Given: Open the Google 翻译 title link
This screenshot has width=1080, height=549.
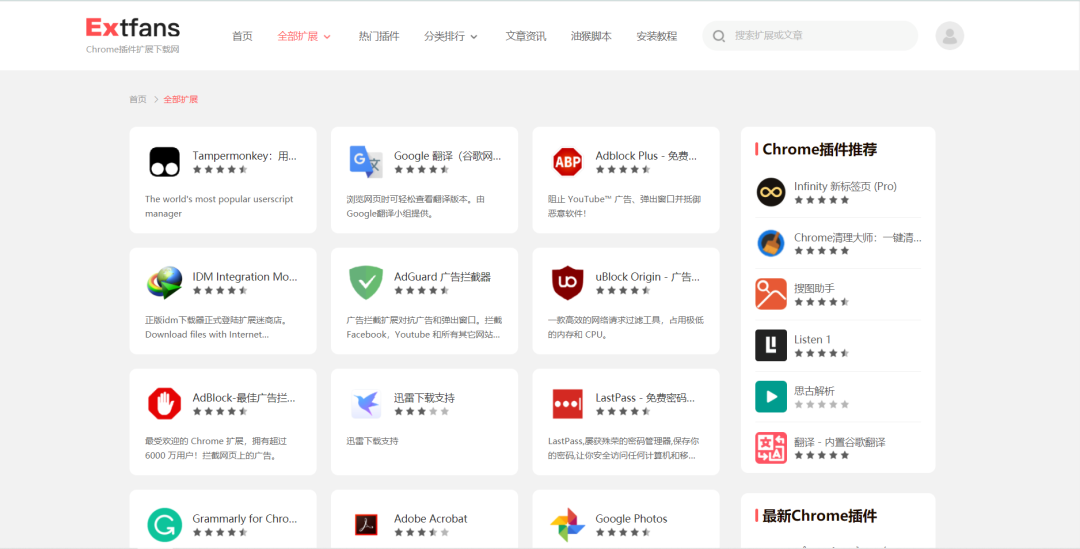Looking at the screenshot, I should tap(448, 156).
